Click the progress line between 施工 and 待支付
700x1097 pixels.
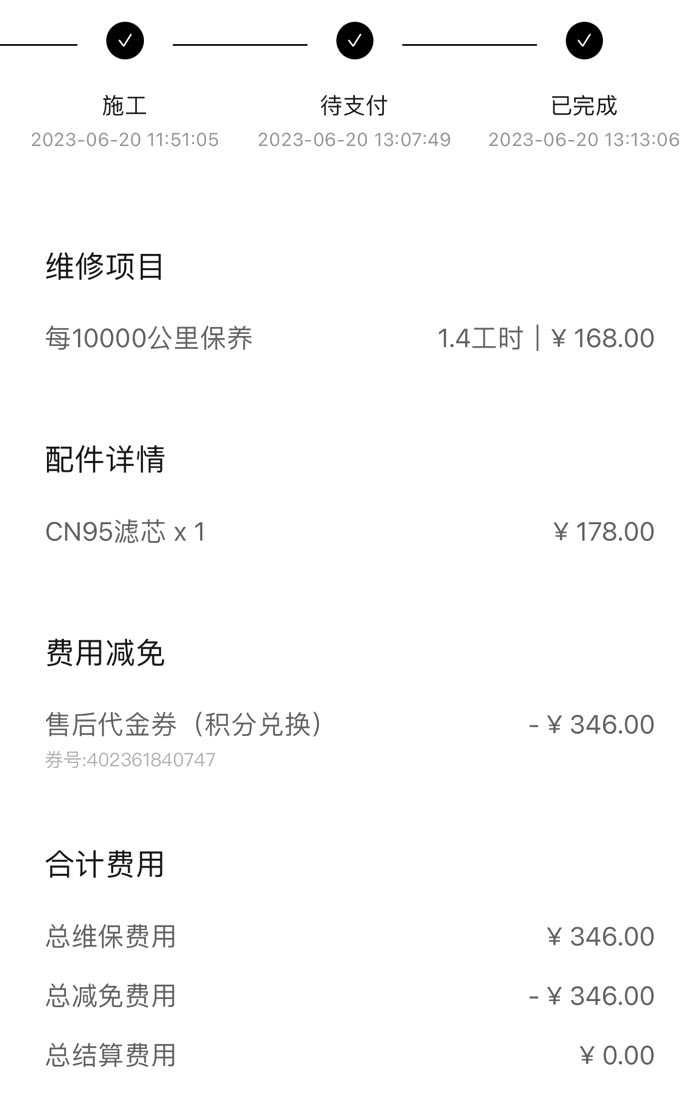coord(240,44)
